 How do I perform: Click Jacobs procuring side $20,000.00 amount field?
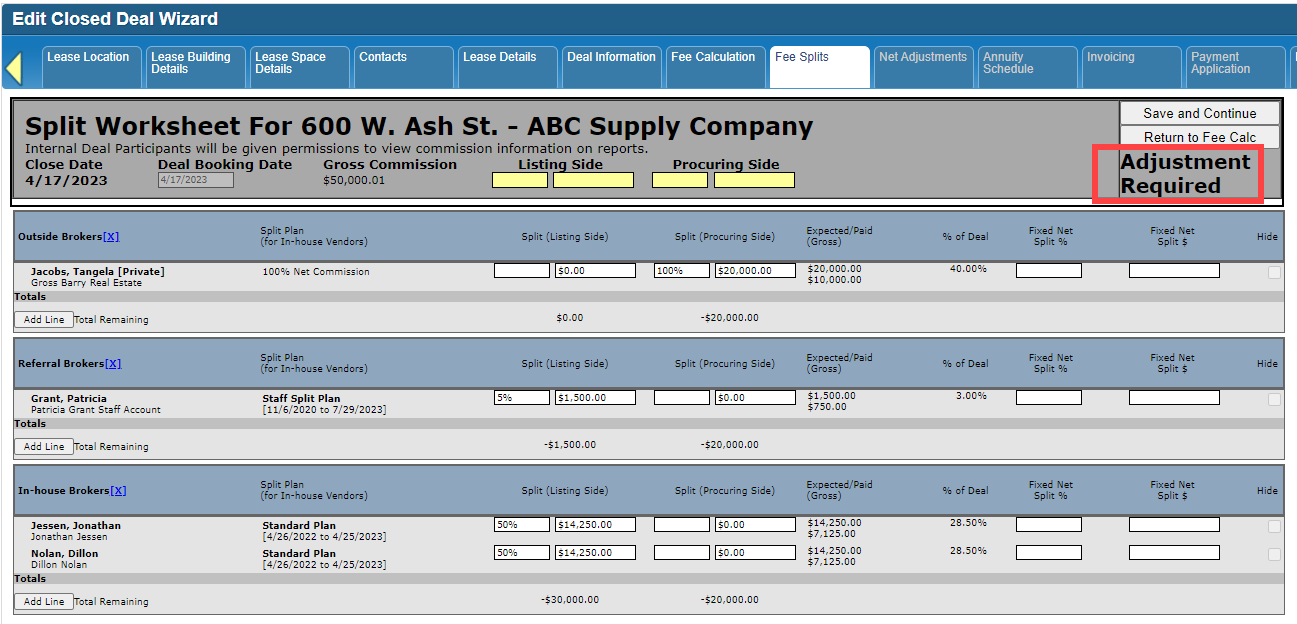[755, 271]
